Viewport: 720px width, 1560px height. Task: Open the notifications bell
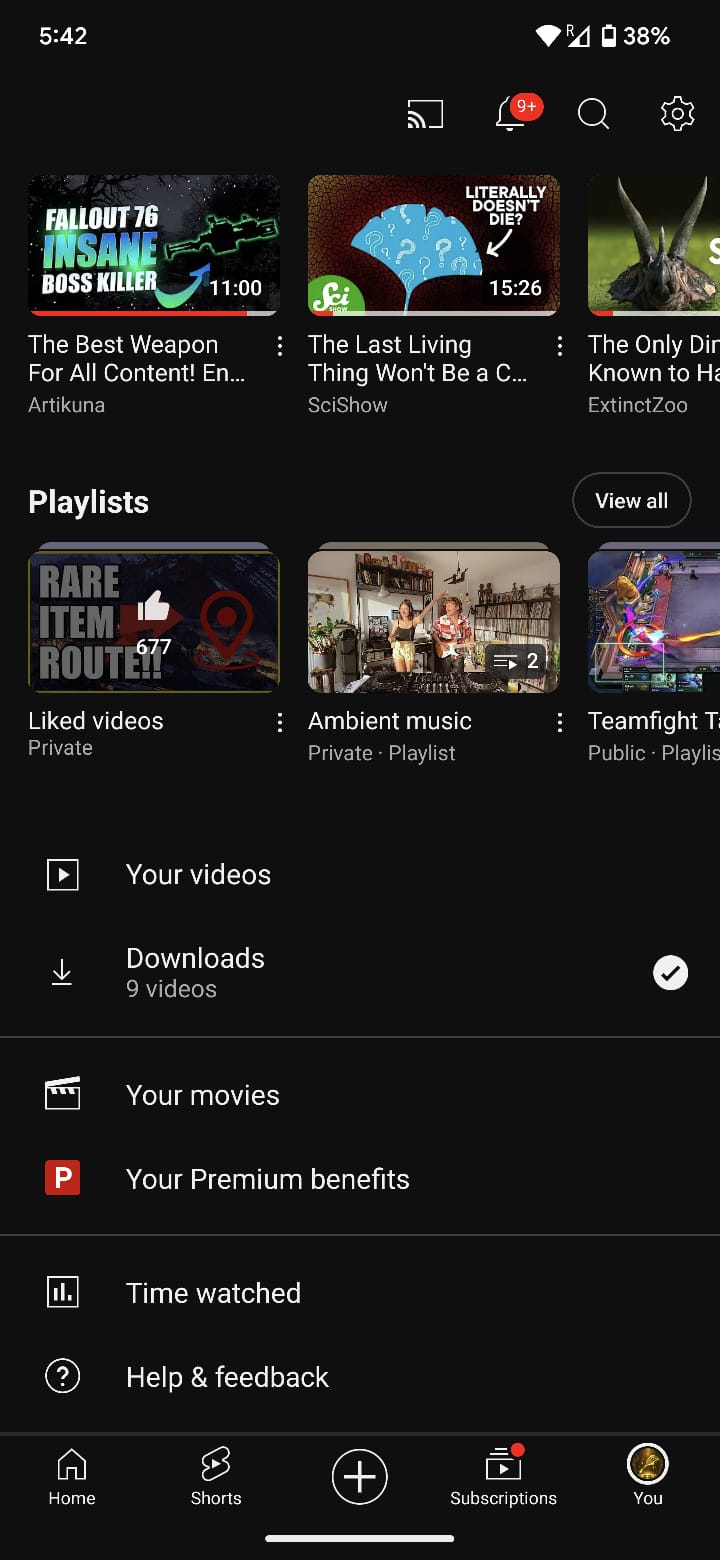(510, 114)
